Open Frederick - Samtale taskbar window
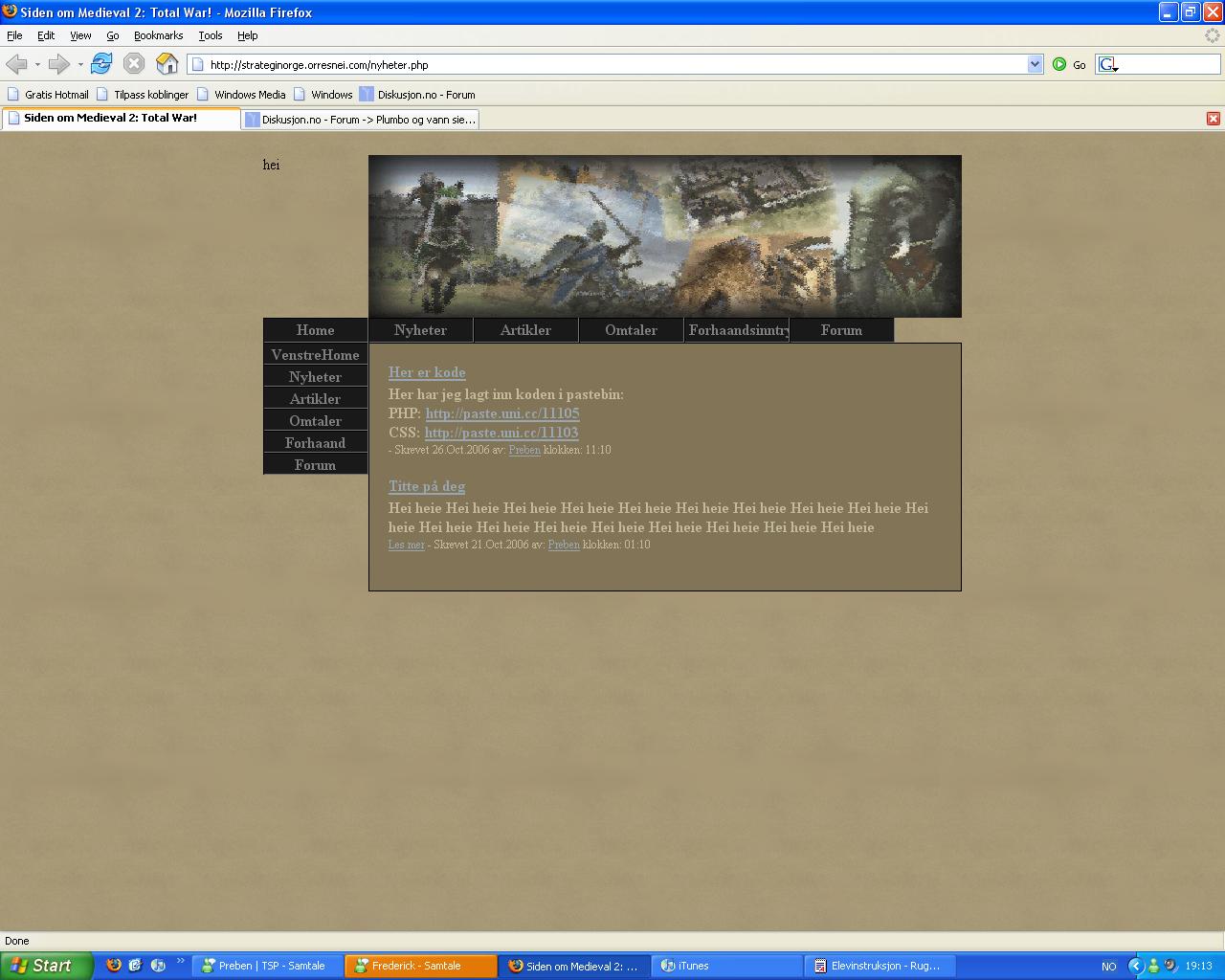The width and height of the screenshot is (1225, 980). pyautogui.click(x=421, y=966)
